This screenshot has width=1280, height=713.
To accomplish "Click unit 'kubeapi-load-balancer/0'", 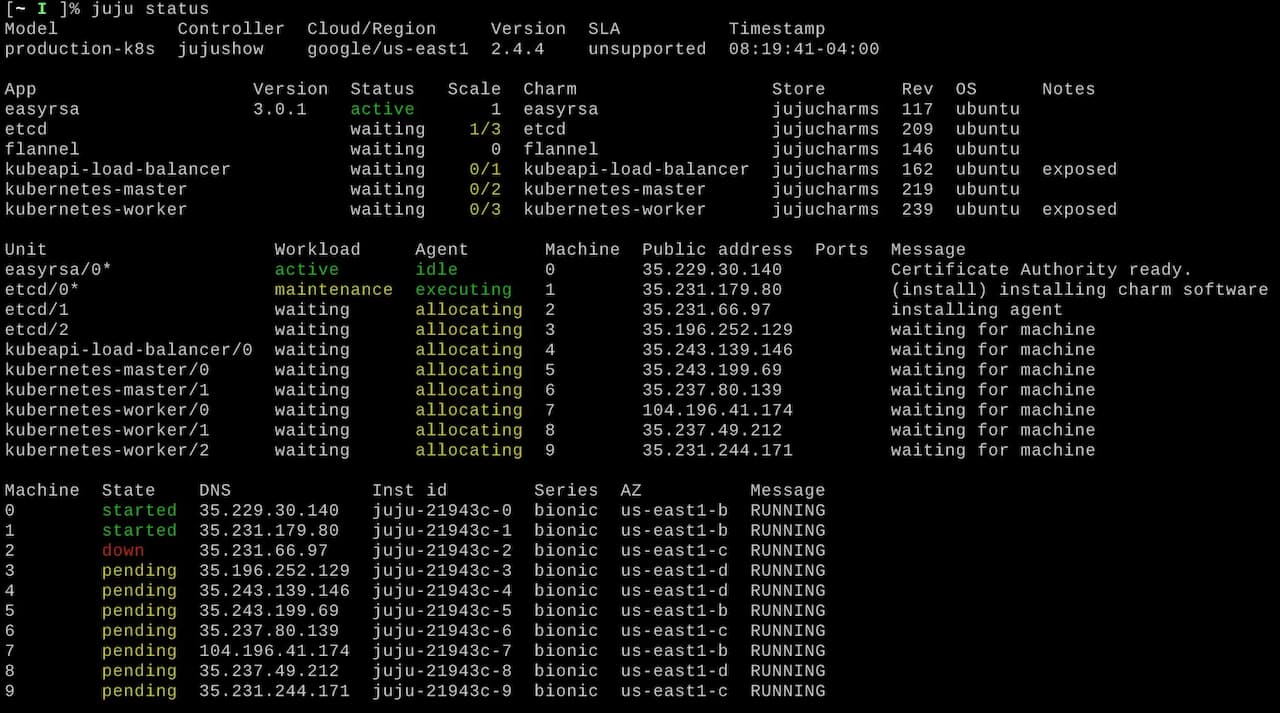I will click(129, 349).
